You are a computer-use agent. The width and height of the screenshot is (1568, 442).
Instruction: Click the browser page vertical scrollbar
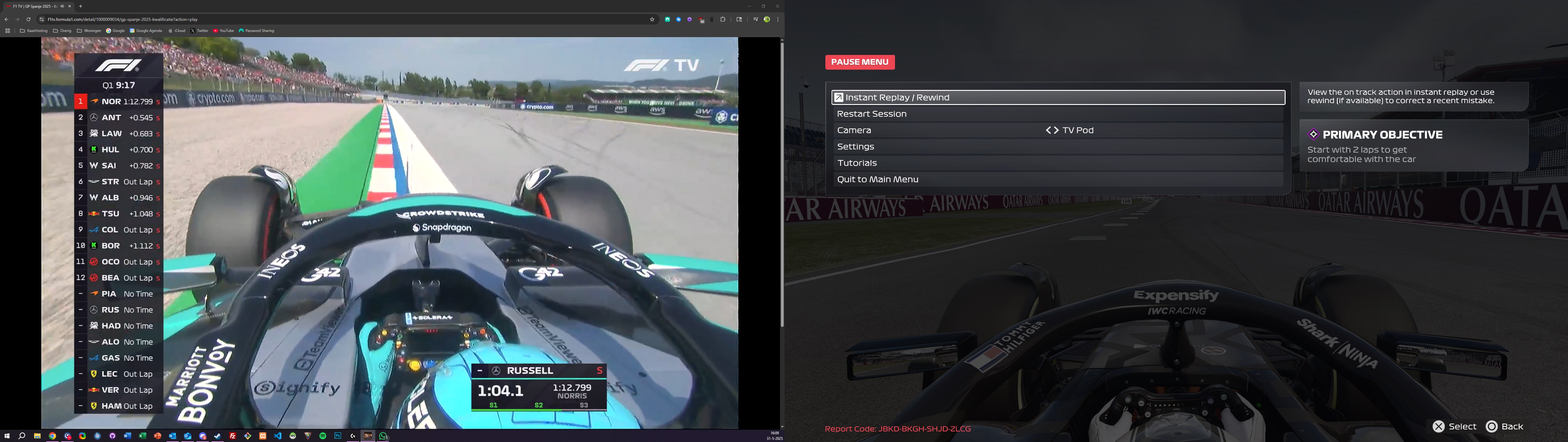pyautogui.click(x=782, y=183)
